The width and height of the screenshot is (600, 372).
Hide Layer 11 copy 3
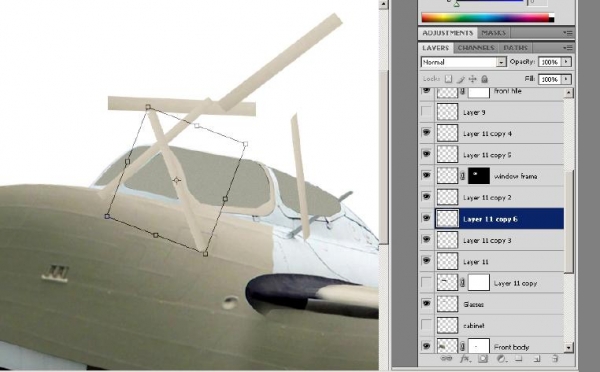pyautogui.click(x=426, y=240)
